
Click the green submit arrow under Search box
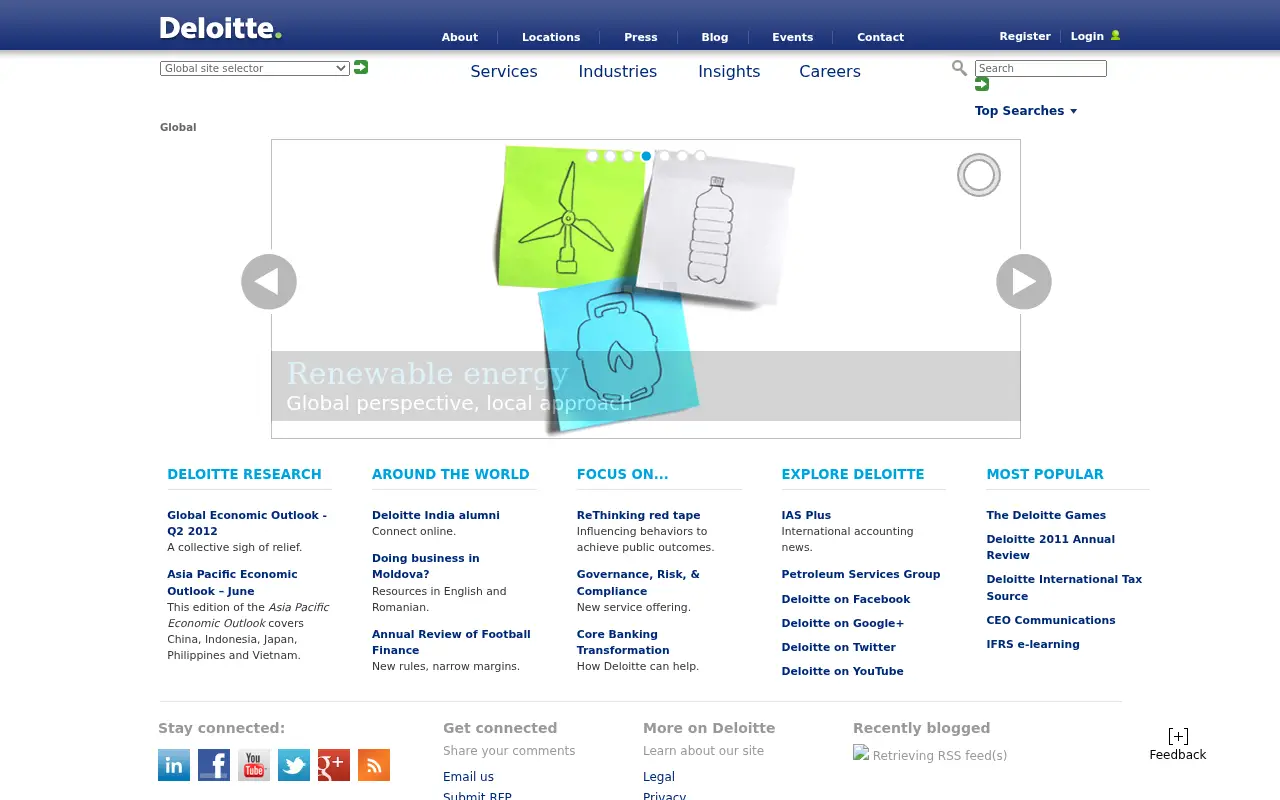[x=982, y=85]
